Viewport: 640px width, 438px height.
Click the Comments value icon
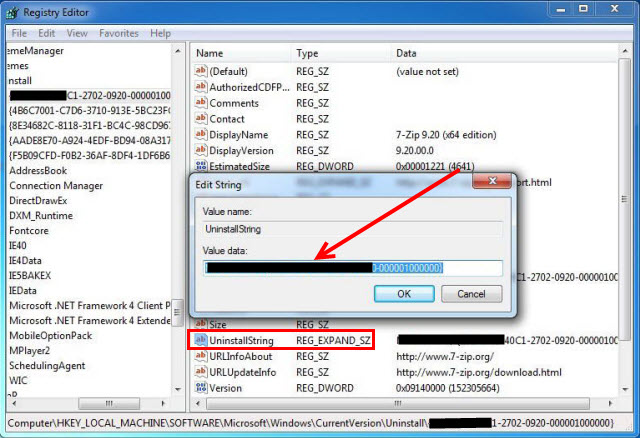click(199, 103)
